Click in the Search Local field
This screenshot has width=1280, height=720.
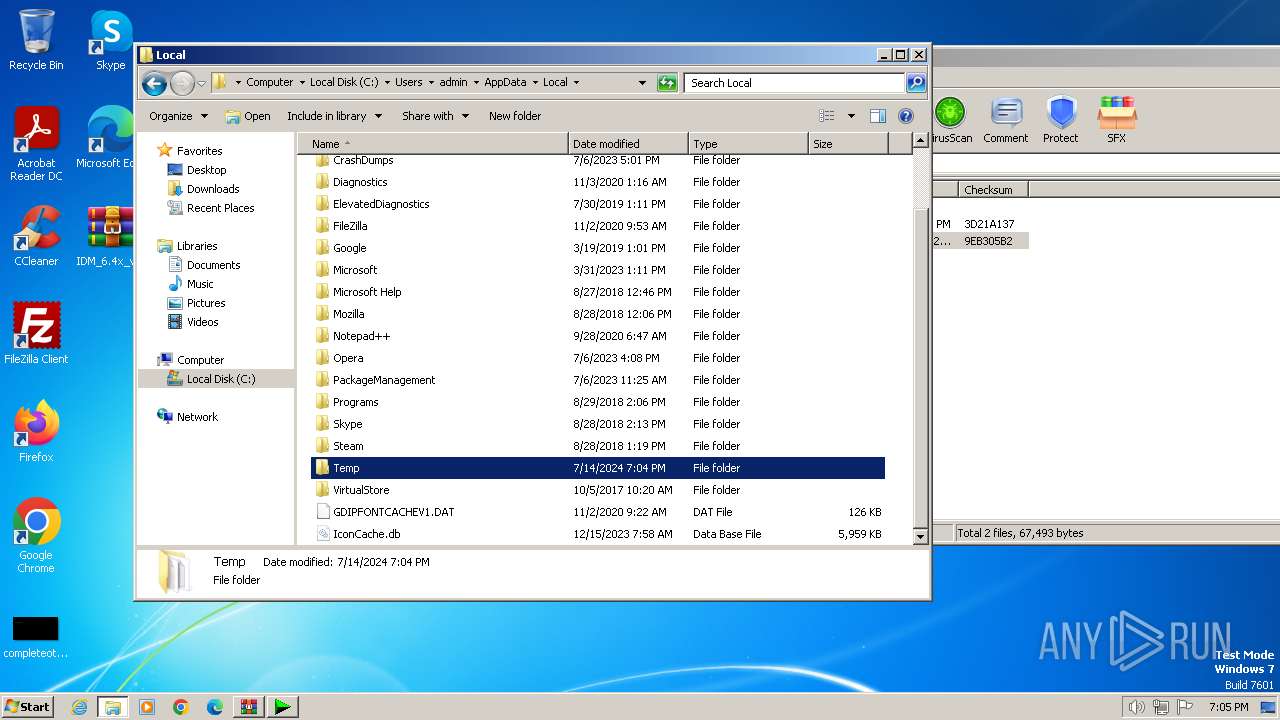click(x=795, y=83)
